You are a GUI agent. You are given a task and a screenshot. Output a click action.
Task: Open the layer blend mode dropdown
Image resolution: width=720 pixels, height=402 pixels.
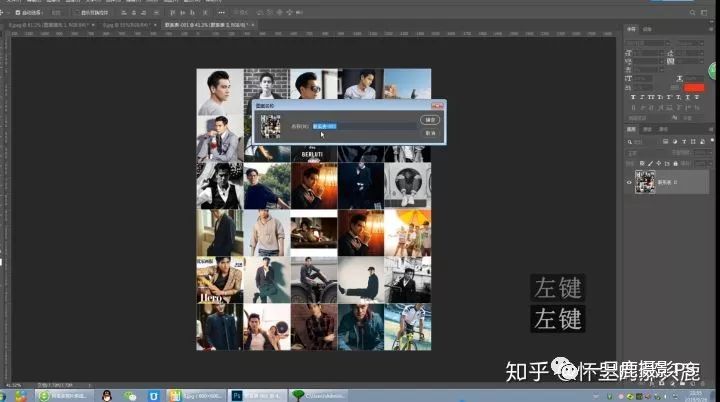click(645, 153)
